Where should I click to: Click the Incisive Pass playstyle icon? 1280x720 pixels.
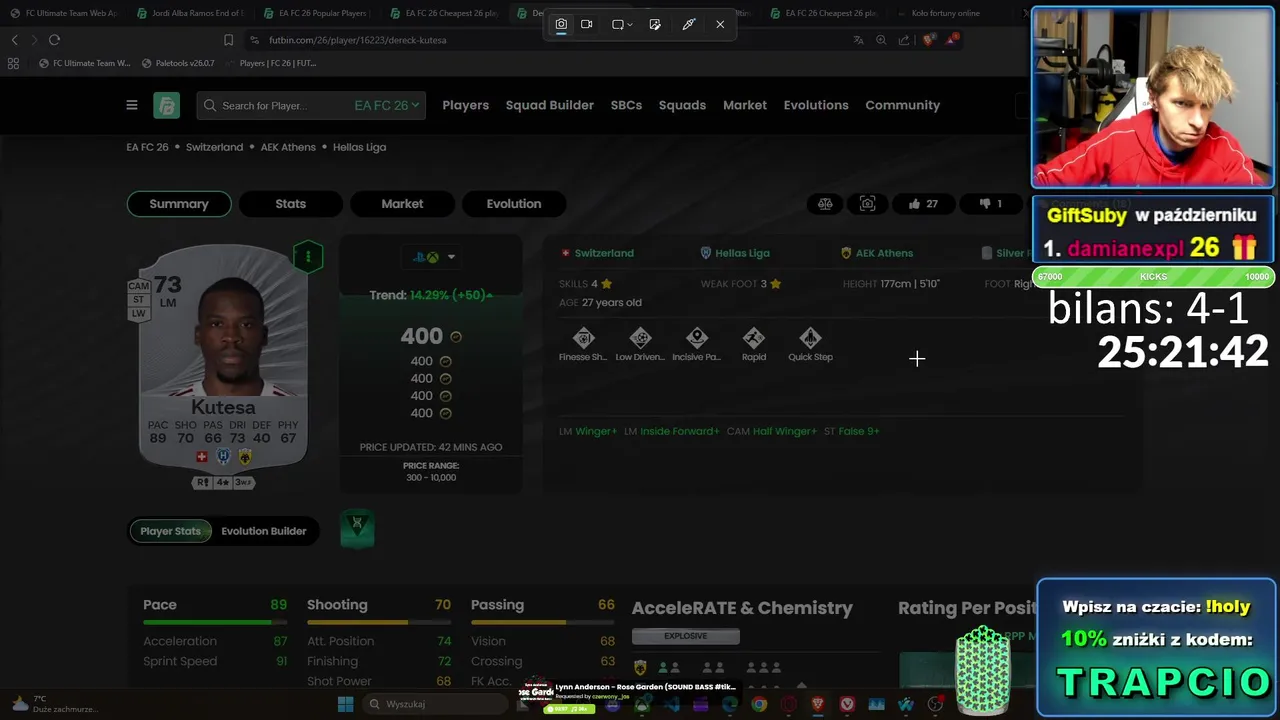pos(697,338)
